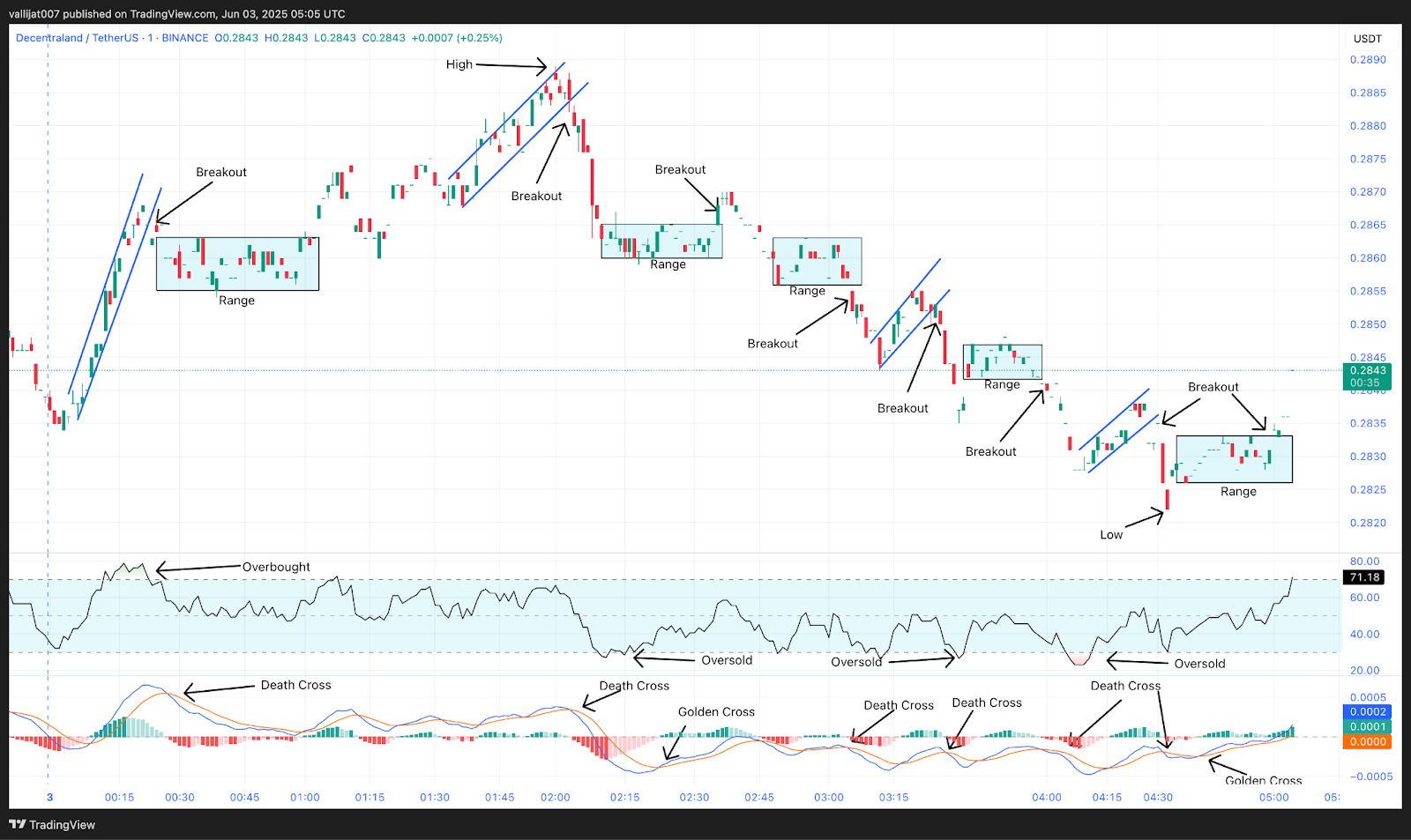Click the price axis value 0.2865
This screenshot has height=840, width=1411.
click(1368, 226)
